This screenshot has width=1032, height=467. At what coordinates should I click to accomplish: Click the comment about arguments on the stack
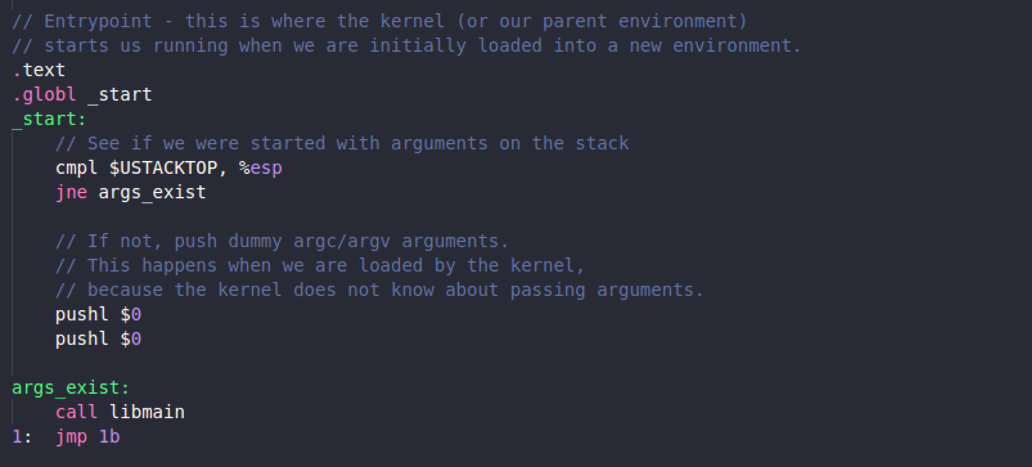[342, 143]
